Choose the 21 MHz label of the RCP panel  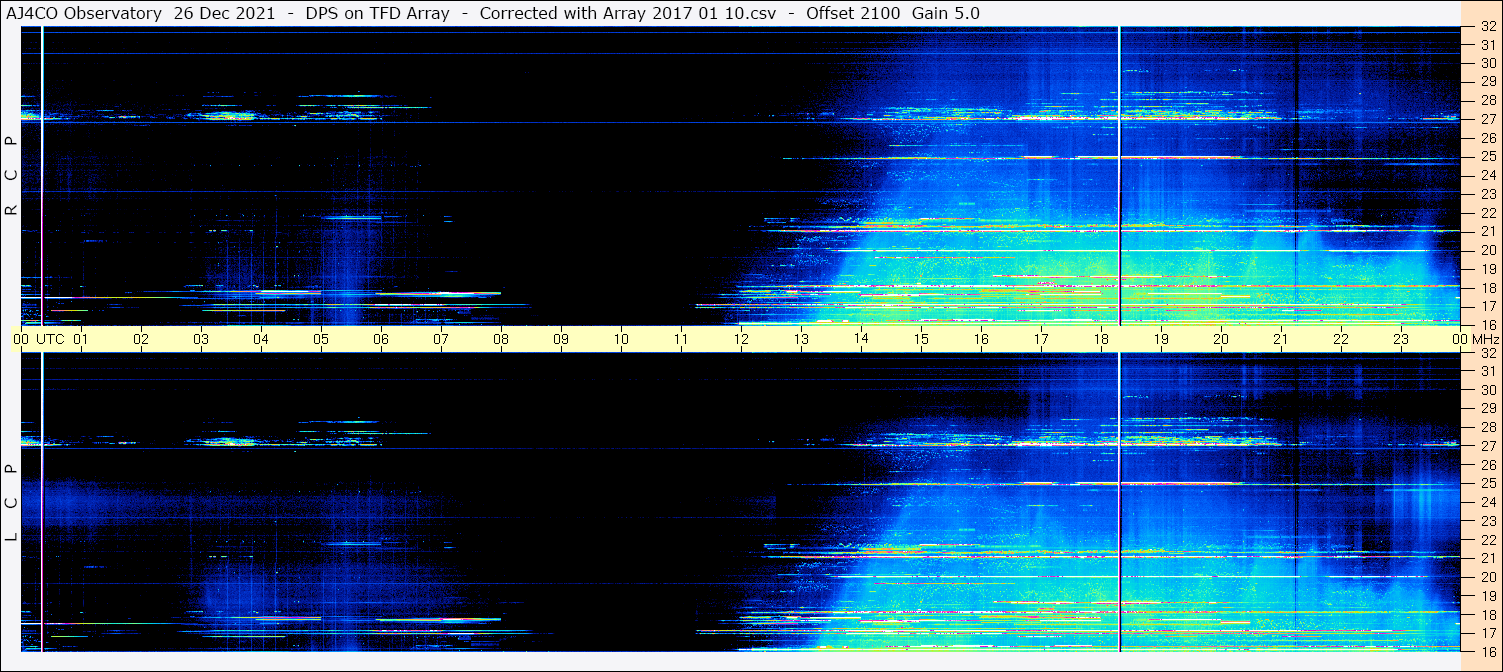click(1487, 231)
